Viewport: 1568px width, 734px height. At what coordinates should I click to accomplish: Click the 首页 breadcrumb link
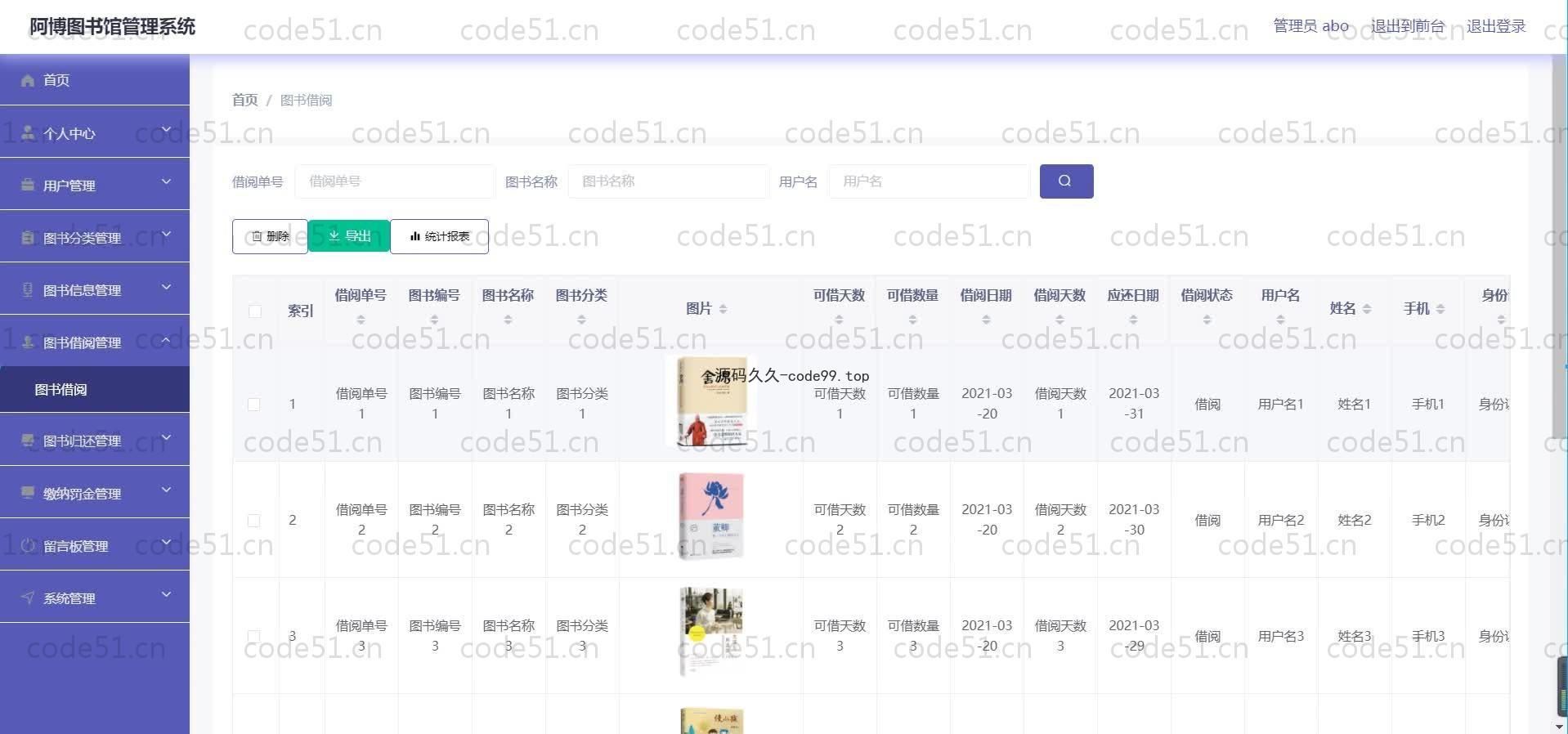tap(245, 100)
